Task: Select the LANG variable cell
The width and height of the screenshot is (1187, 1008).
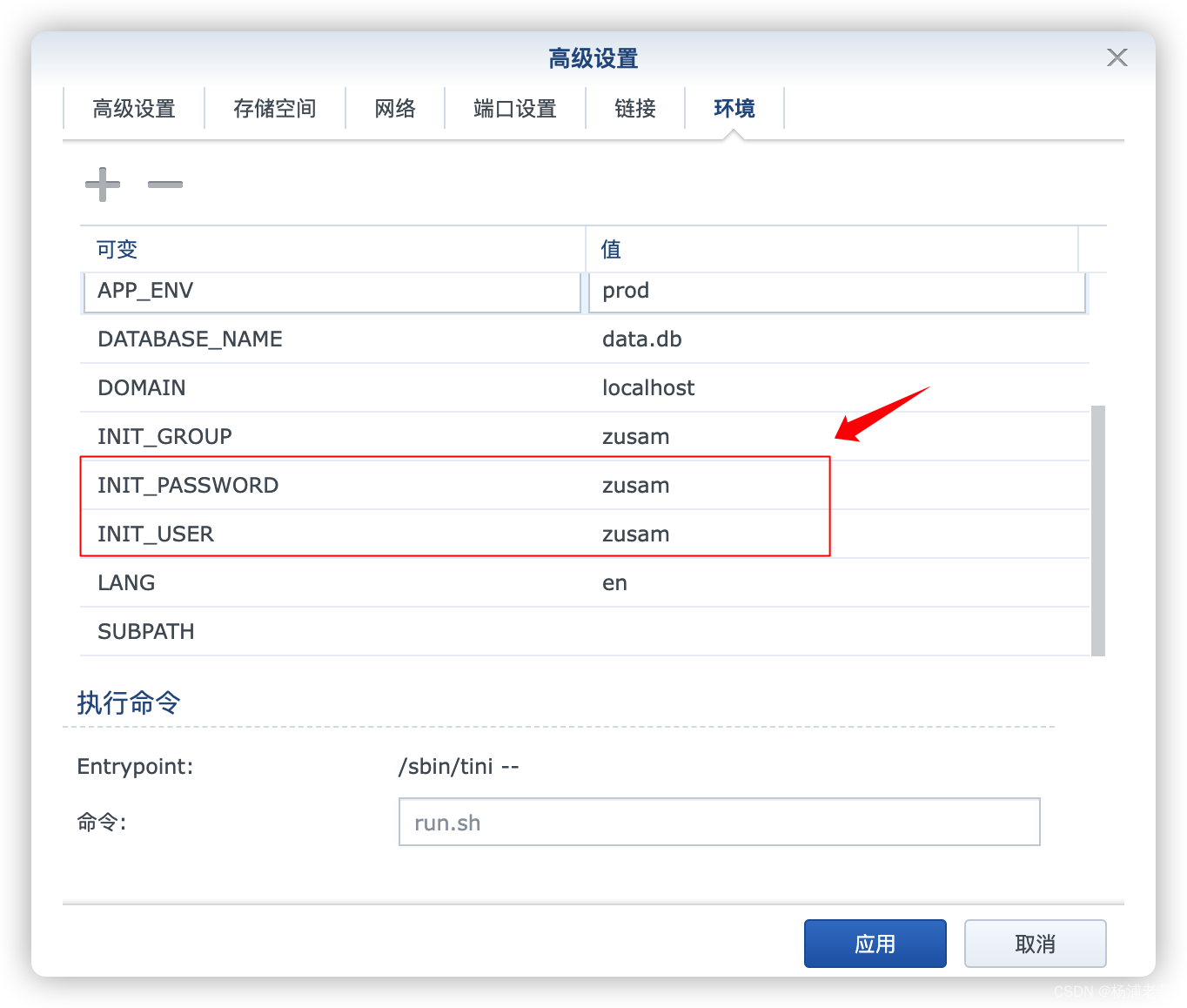Action: coord(332,582)
